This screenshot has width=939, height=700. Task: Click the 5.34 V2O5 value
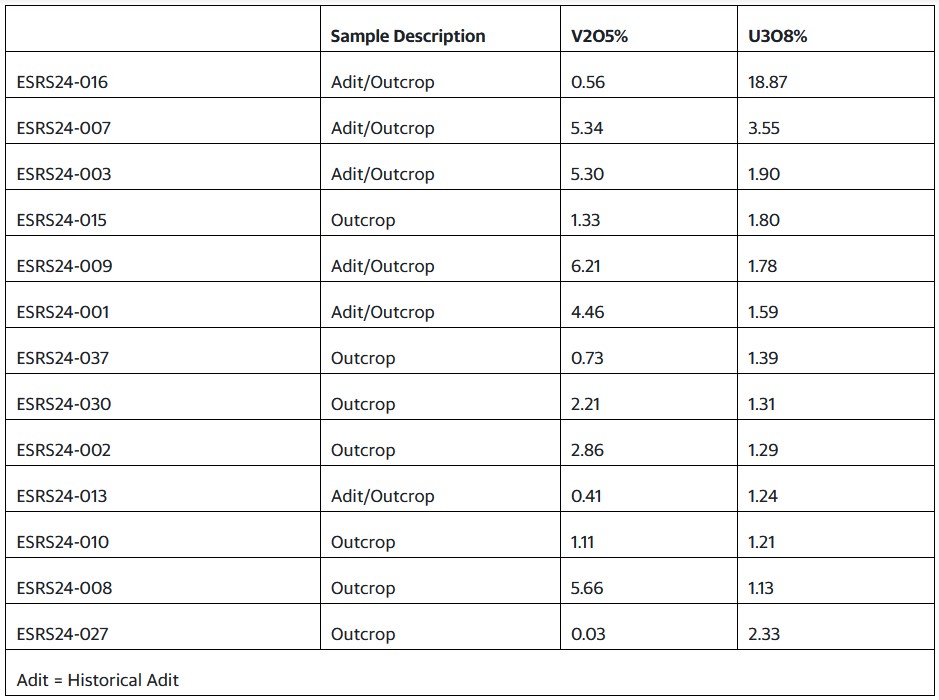click(x=588, y=128)
